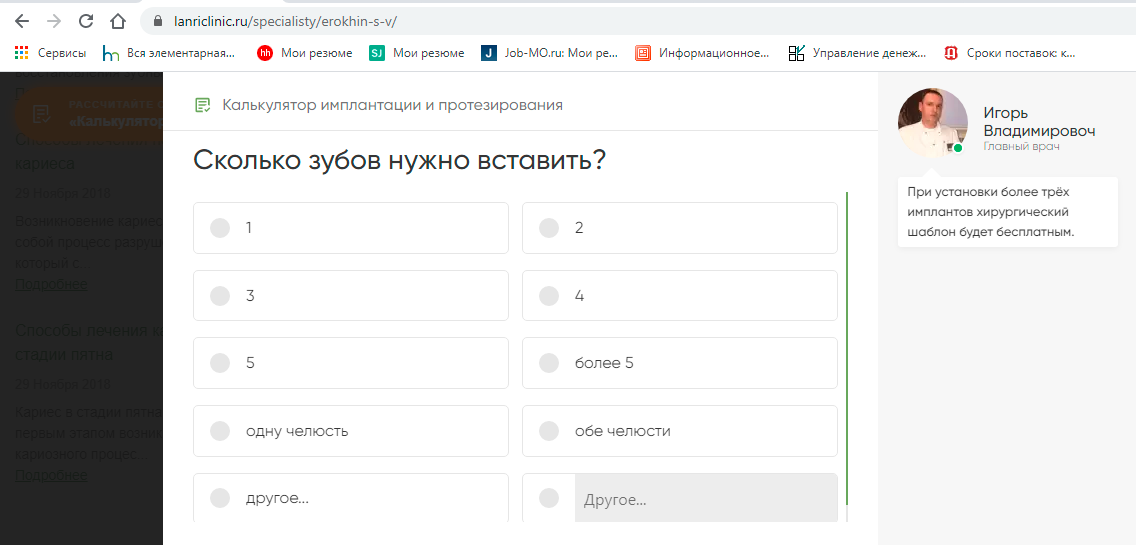Viewport: 1136px width, 545px height.
Task: Open the hh Мои резюме bookmark
Action: tap(305, 53)
